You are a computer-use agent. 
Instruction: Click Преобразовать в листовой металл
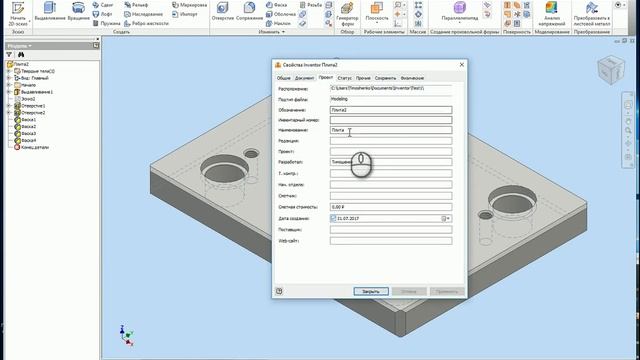point(591,14)
